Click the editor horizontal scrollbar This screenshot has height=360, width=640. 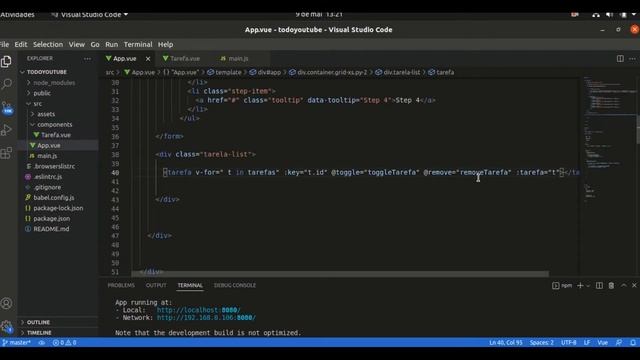(340, 274)
